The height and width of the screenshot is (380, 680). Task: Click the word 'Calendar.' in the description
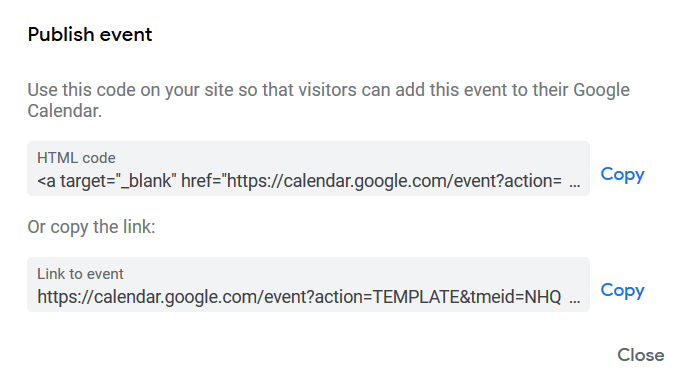(x=65, y=111)
